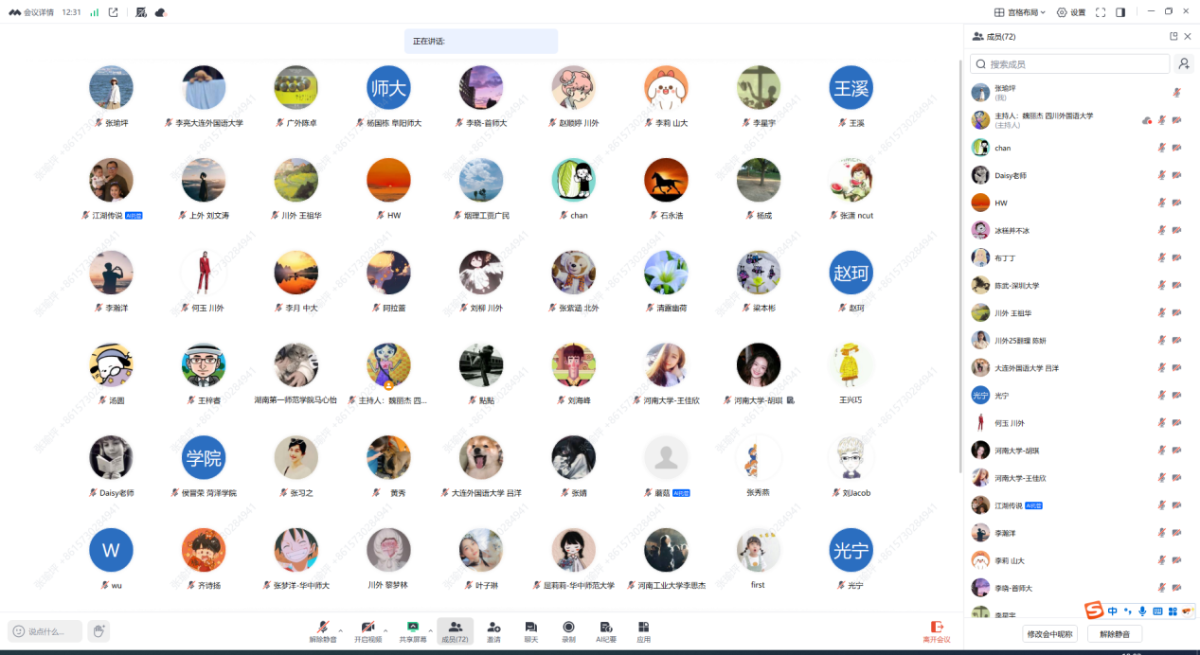Image resolution: width=1200 pixels, height=655 pixels.
Task: Pop out the members panel
Action: (x=1173, y=36)
